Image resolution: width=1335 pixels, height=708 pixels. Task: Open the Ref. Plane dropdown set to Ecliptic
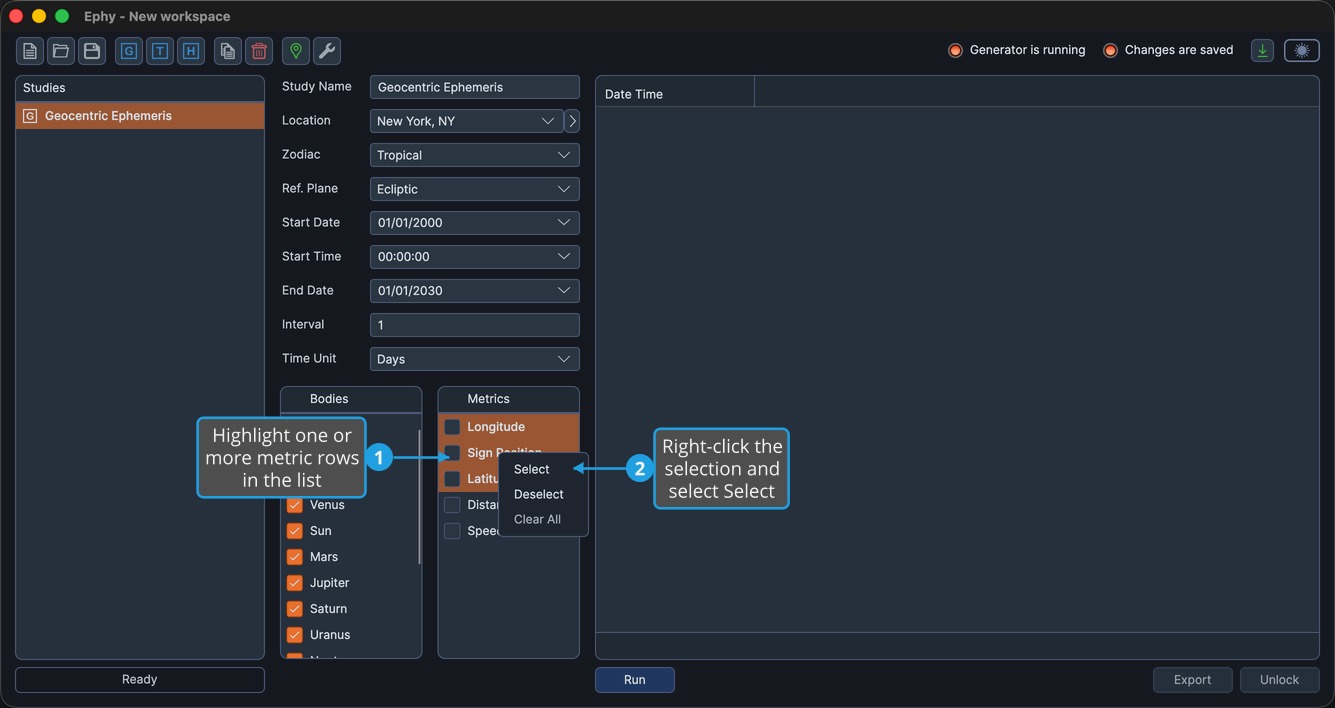pos(474,189)
